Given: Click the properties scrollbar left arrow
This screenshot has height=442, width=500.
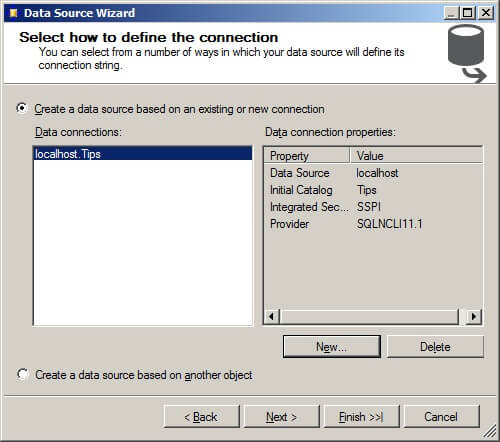Looking at the screenshot, I should click(272, 316).
